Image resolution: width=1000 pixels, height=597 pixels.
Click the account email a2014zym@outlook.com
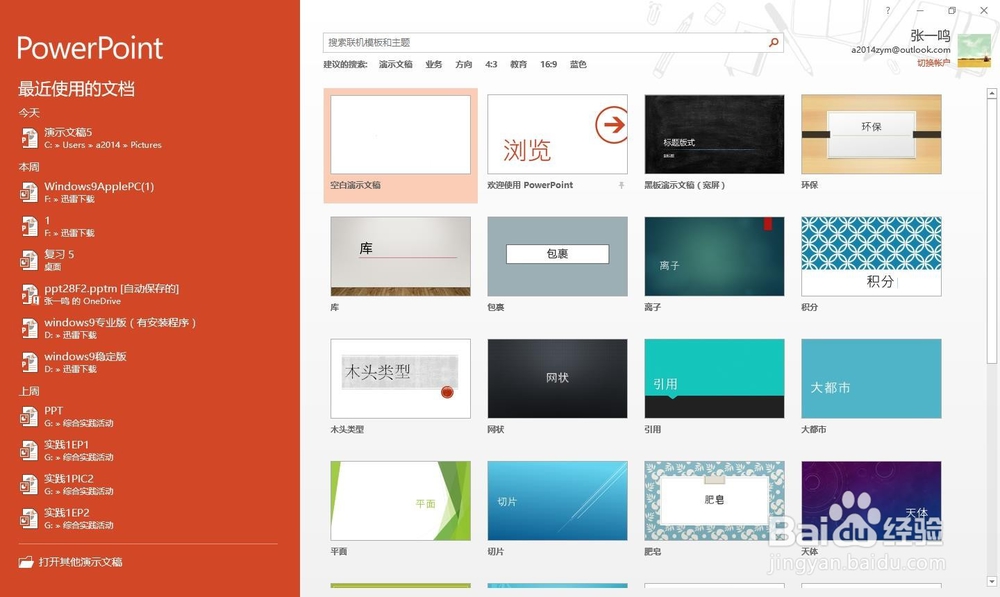(901, 50)
